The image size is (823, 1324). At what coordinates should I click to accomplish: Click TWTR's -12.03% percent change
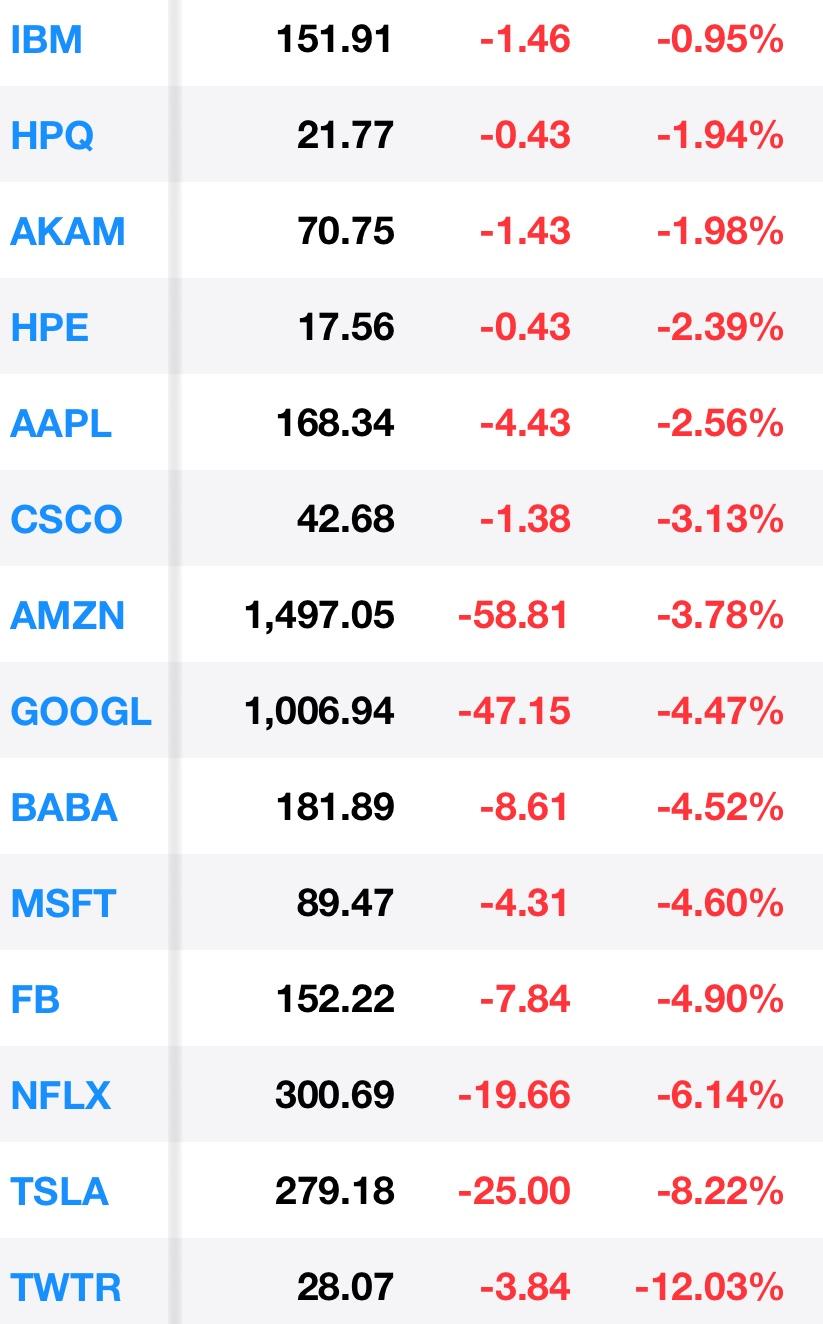coord(709,1288)
